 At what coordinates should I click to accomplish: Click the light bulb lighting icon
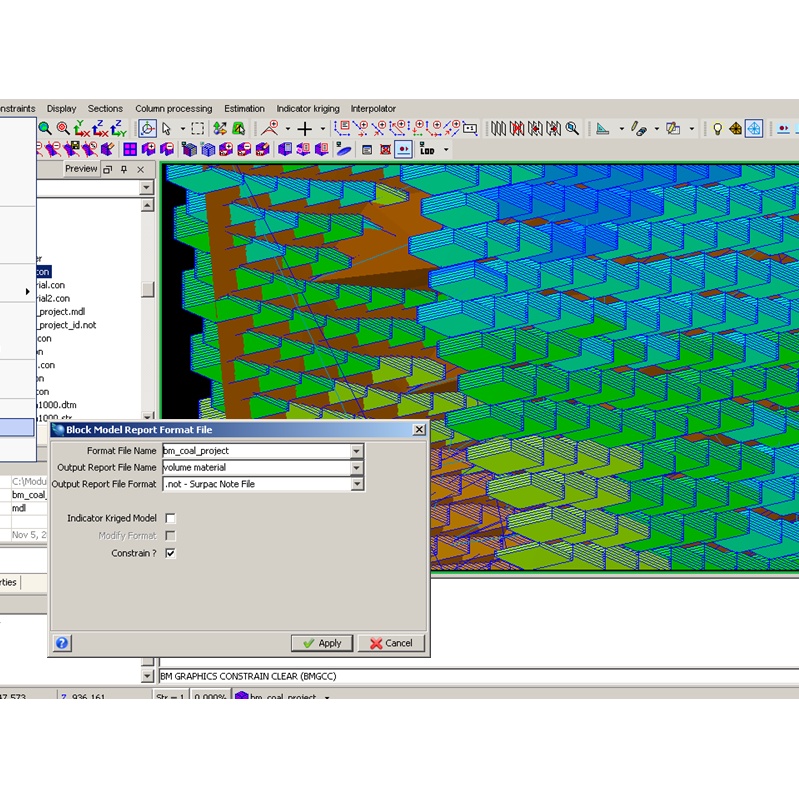point(717,129)
